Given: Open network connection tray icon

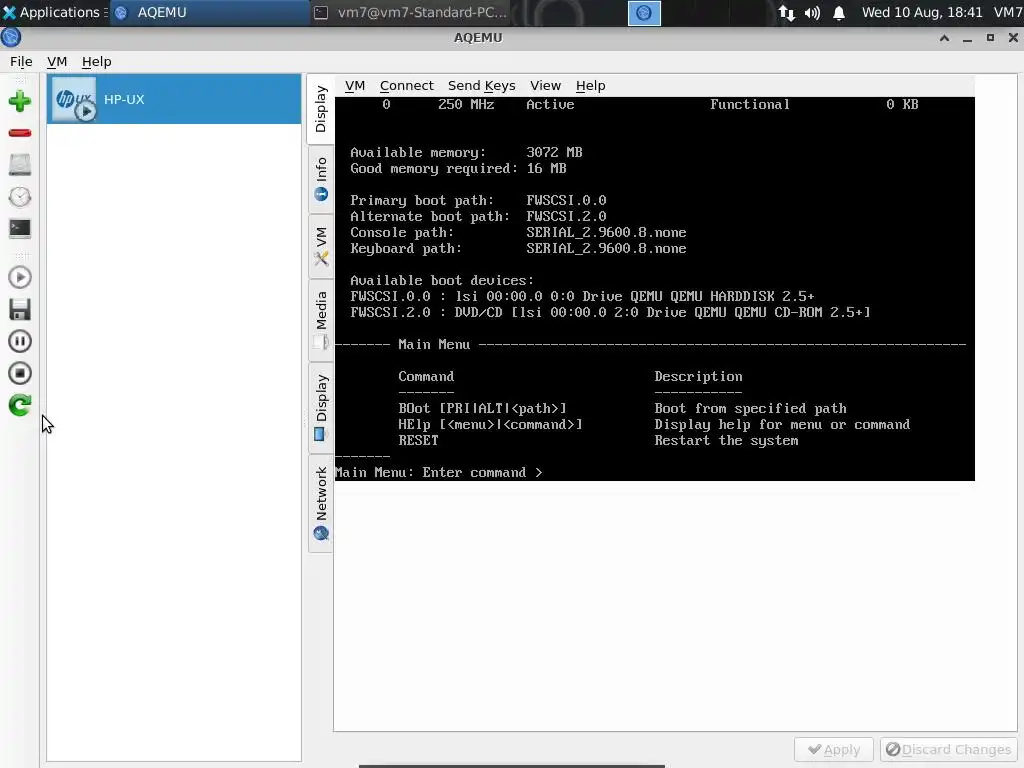Looking at the screenshot, I should [x=786, y=13].
